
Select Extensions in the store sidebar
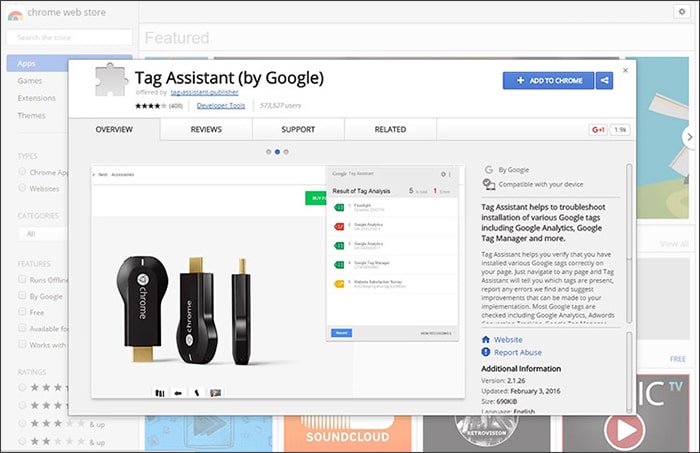coord(37,98)
